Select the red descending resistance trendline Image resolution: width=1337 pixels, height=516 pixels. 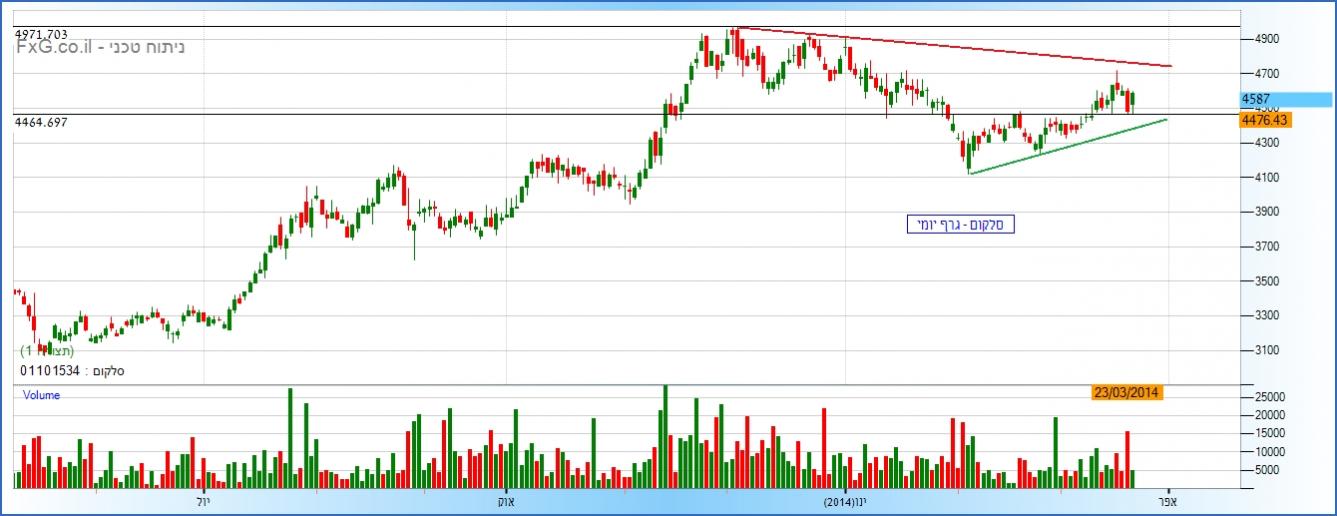pyautogui.click(x=950, y=46)
